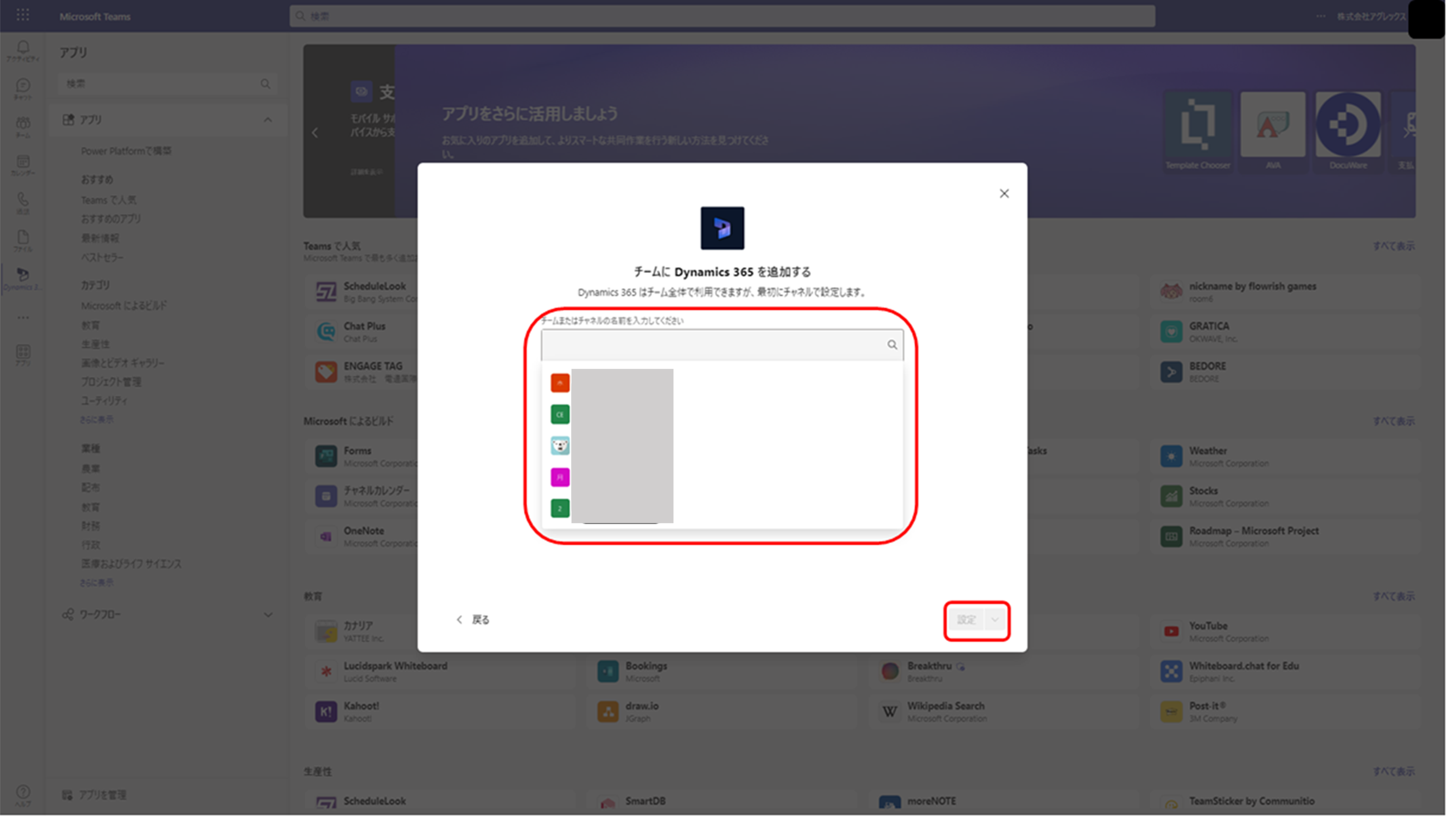Viewport: 1456px width, 821px height.
Task: Click the ENGAGE TAG app icon
Action: [326, 372]
